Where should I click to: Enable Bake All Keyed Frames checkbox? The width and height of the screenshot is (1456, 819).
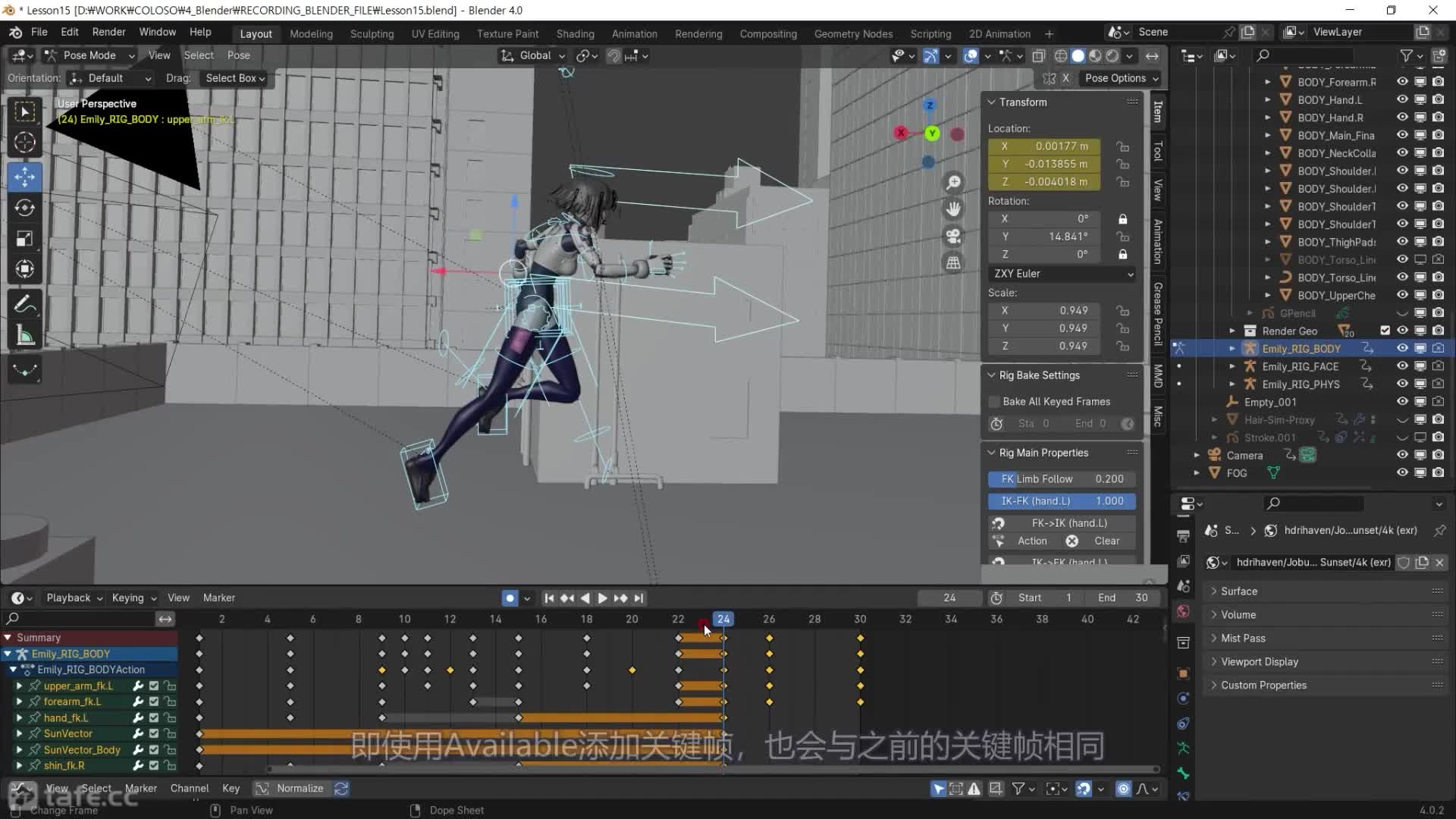[994, 402]
